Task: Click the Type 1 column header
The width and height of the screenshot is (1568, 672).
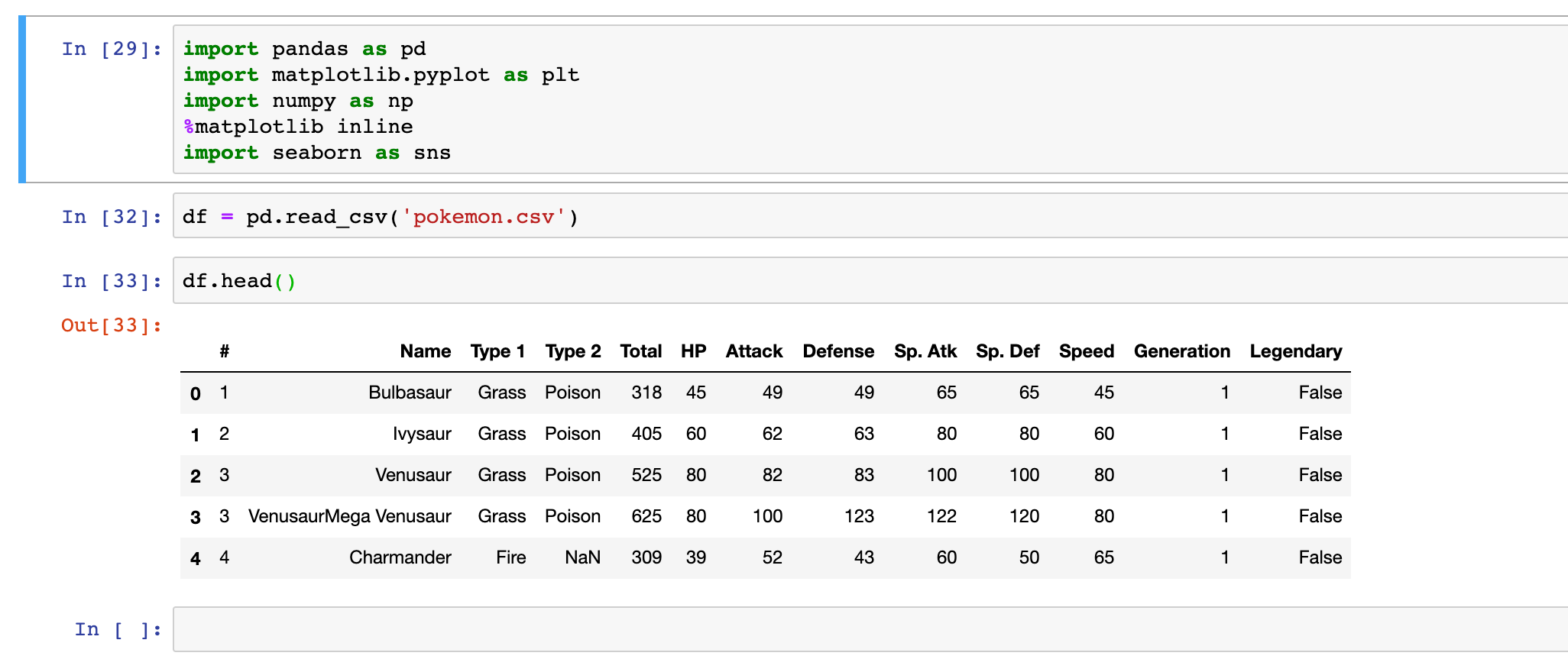Action: tap(498, 351)
